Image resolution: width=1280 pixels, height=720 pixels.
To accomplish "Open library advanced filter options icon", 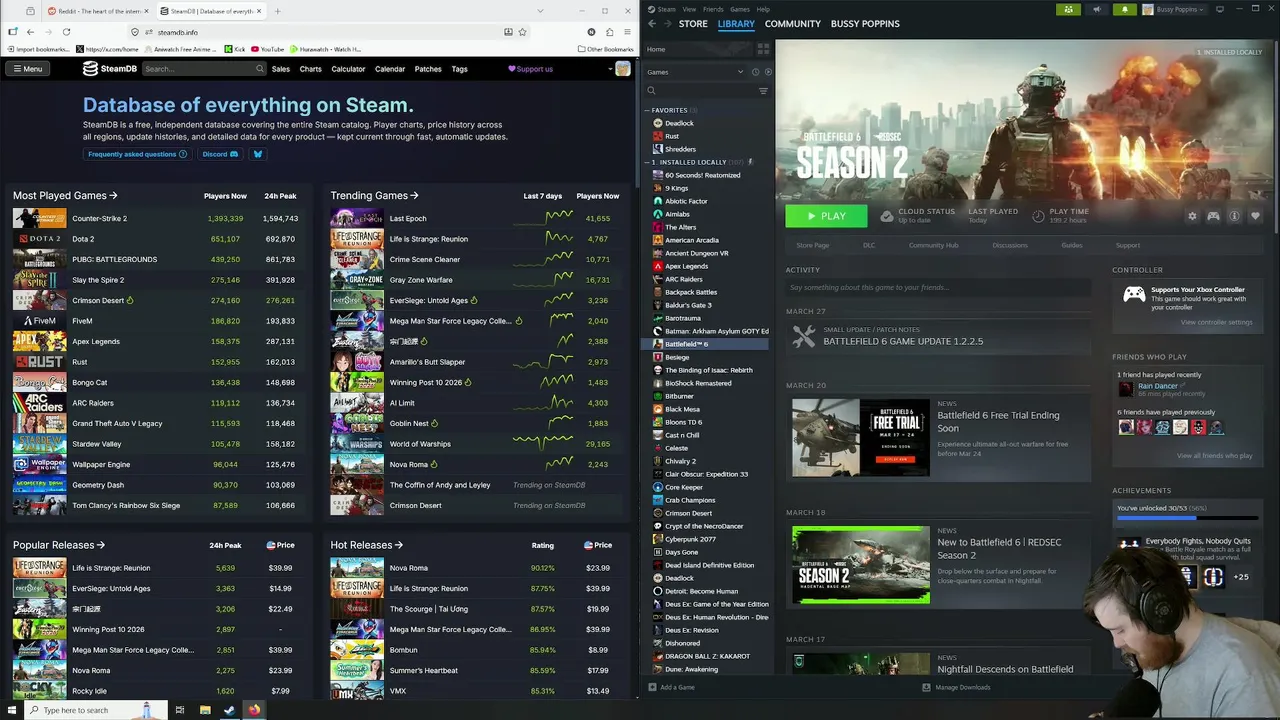I will pos(763,91).
